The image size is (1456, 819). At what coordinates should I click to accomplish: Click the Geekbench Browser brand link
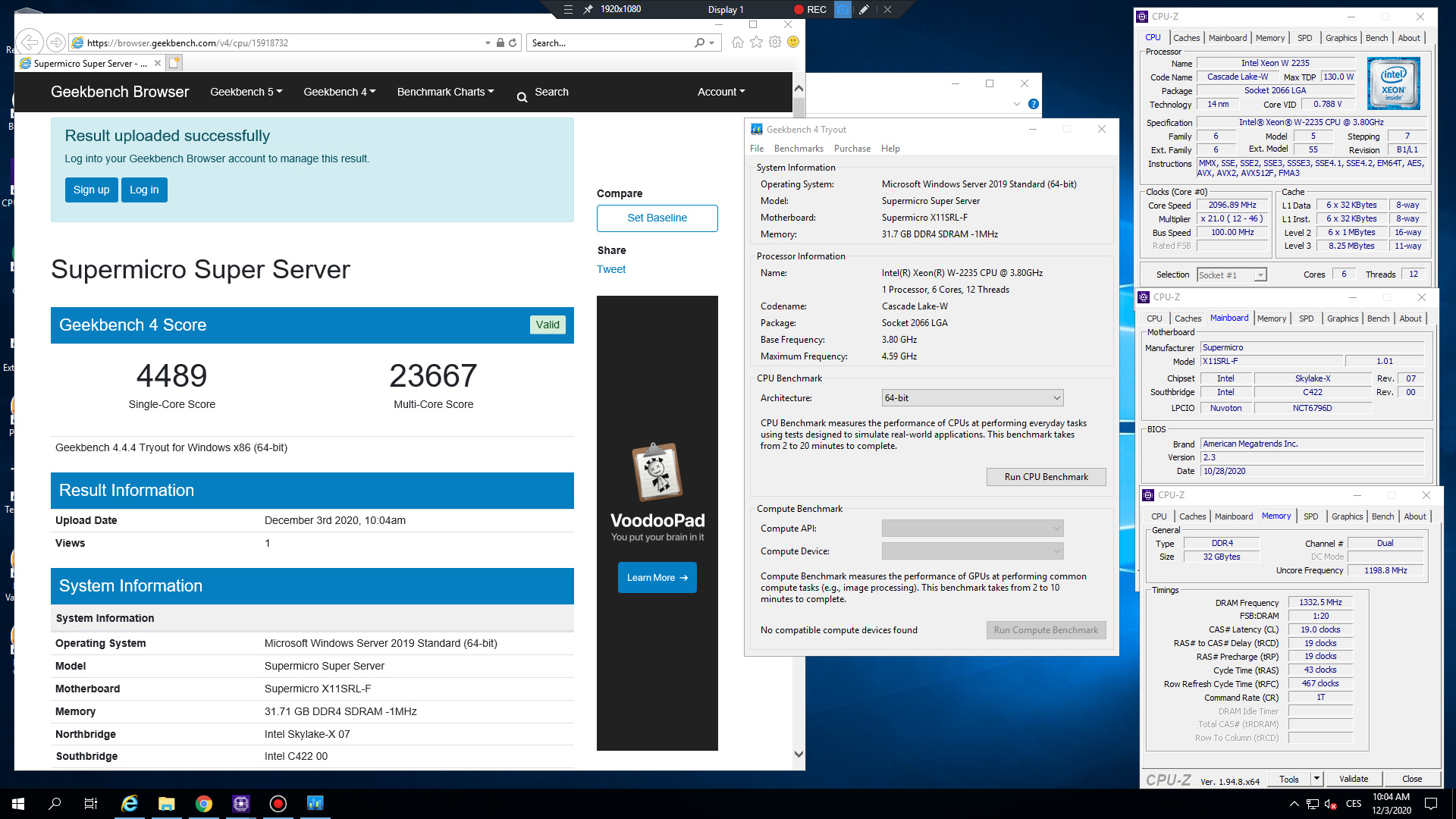(x=120, y=92)
